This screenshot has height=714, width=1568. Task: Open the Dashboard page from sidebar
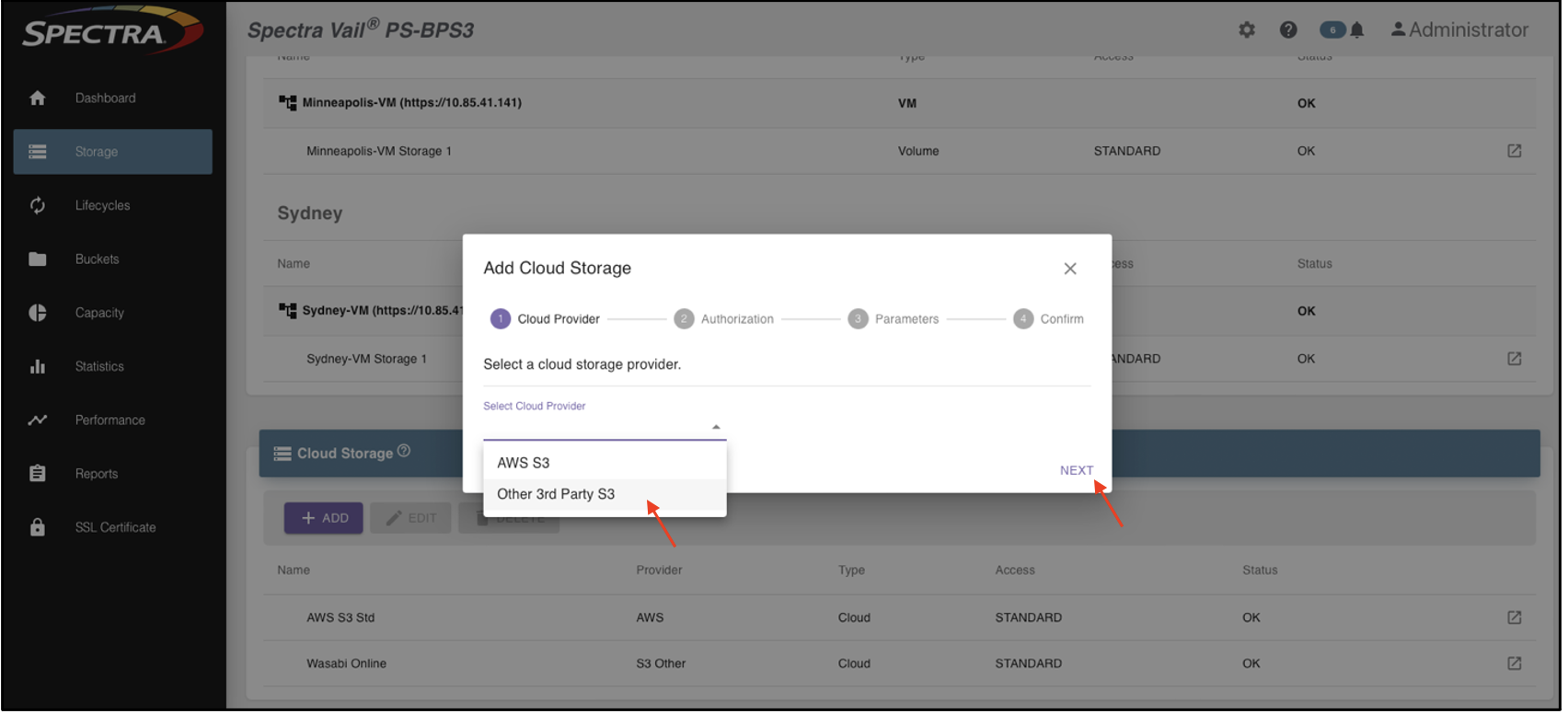(x=113, y=98)
